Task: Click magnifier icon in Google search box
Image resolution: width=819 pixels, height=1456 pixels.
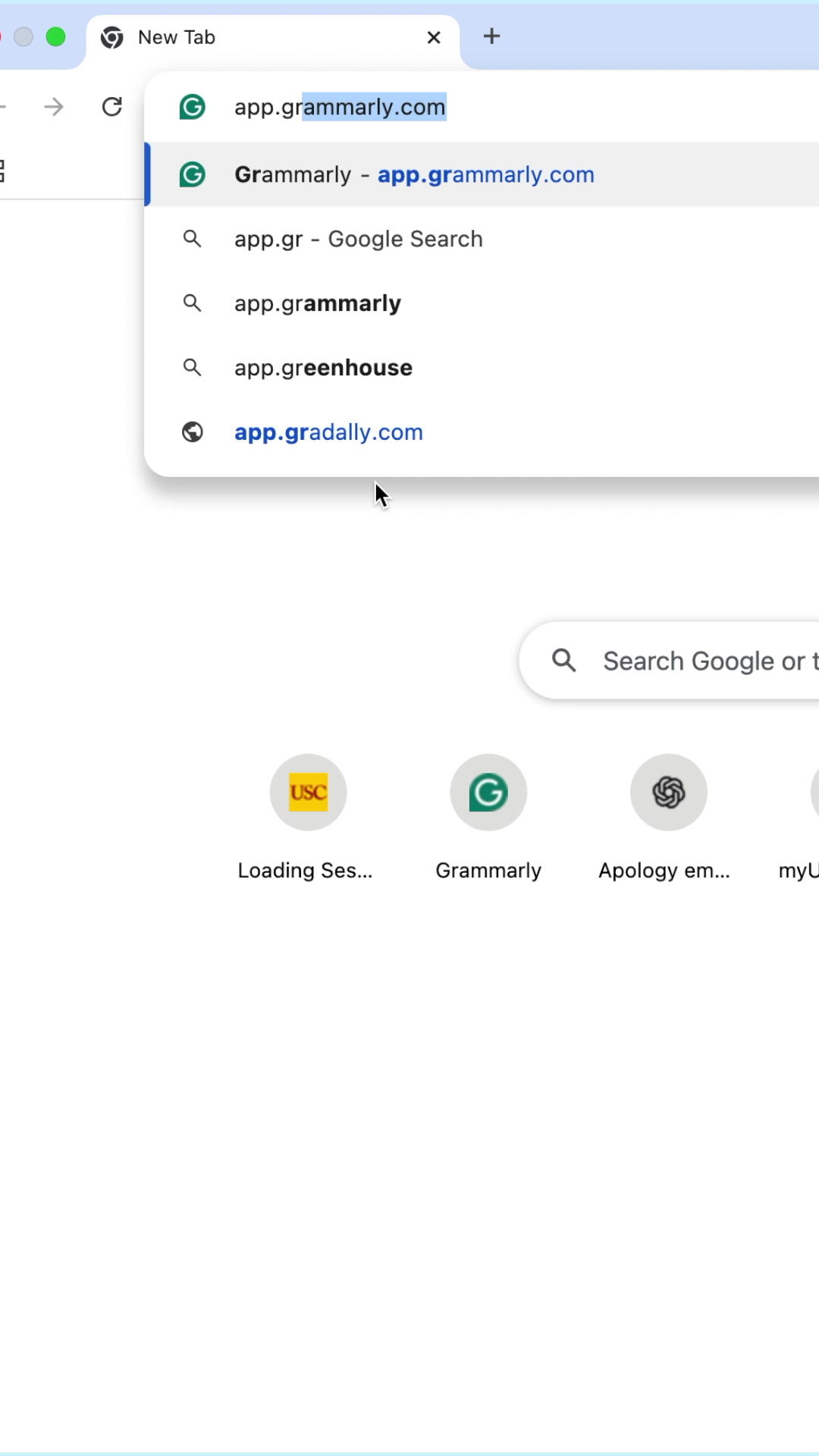Action: (x=564, y=661)
